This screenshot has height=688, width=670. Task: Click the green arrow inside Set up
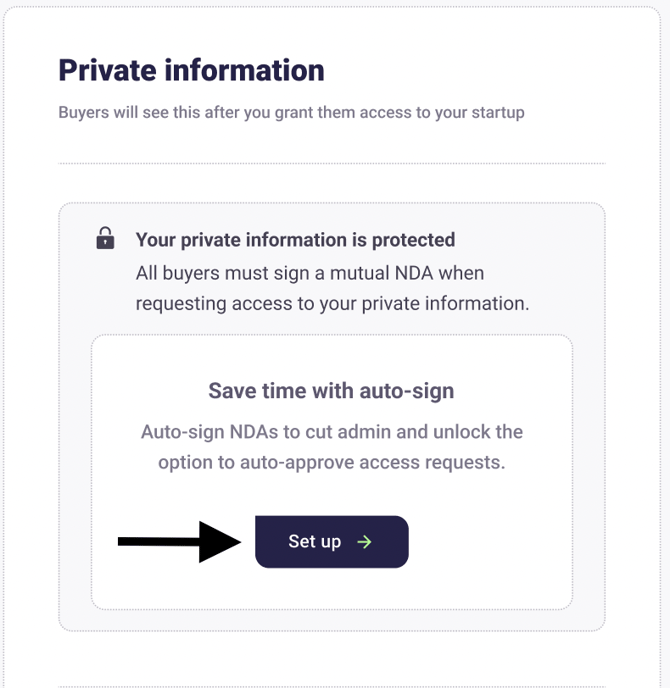pyautogui.click(x=365, y=542)
